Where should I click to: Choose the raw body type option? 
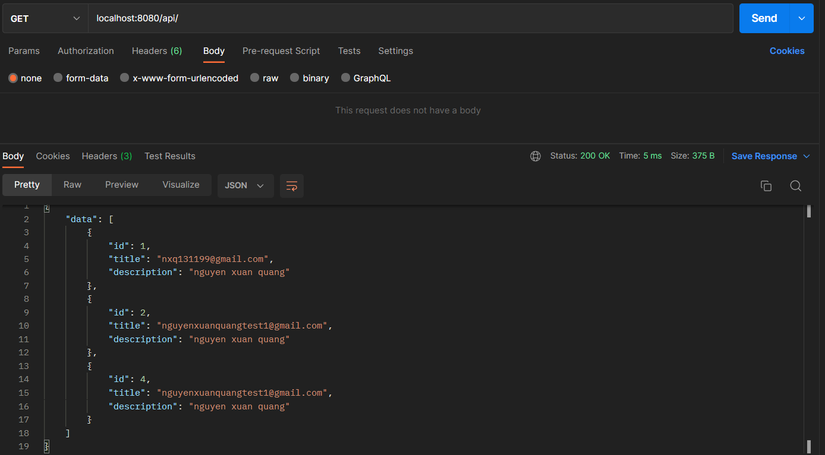pyautogui.click(x=256, y=78)
